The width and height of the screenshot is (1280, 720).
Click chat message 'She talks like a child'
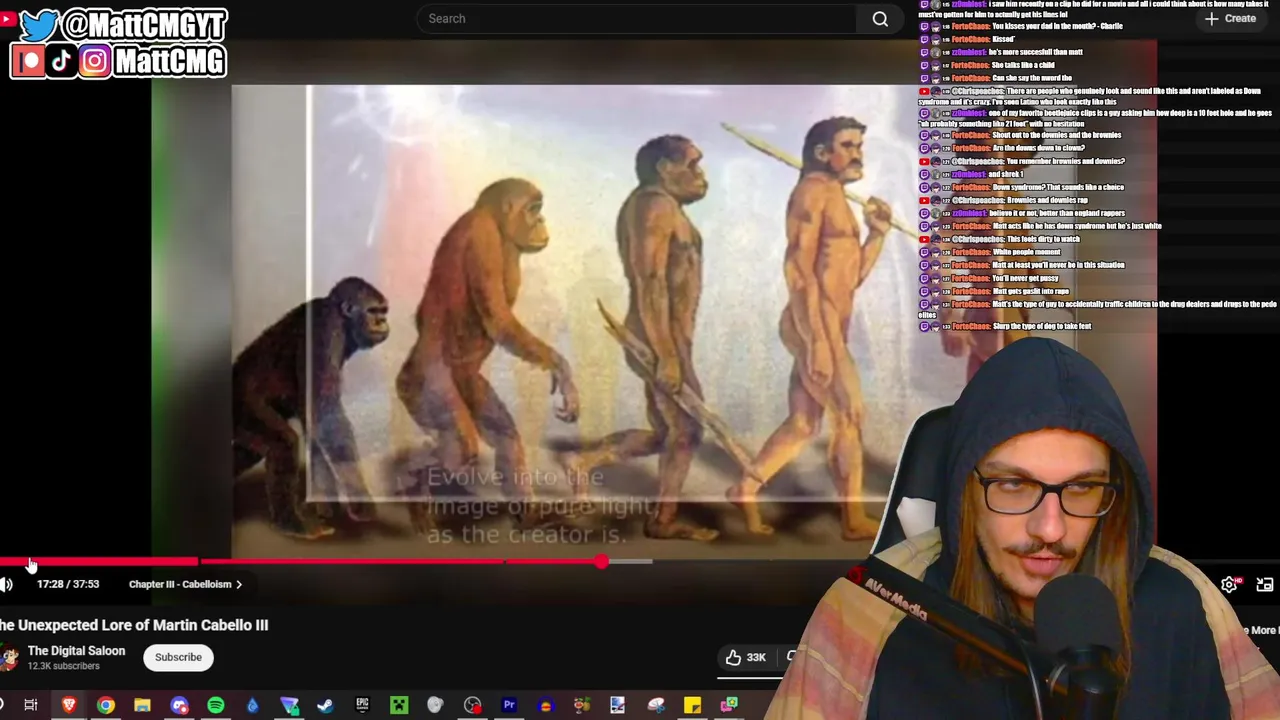[1023, 65]
